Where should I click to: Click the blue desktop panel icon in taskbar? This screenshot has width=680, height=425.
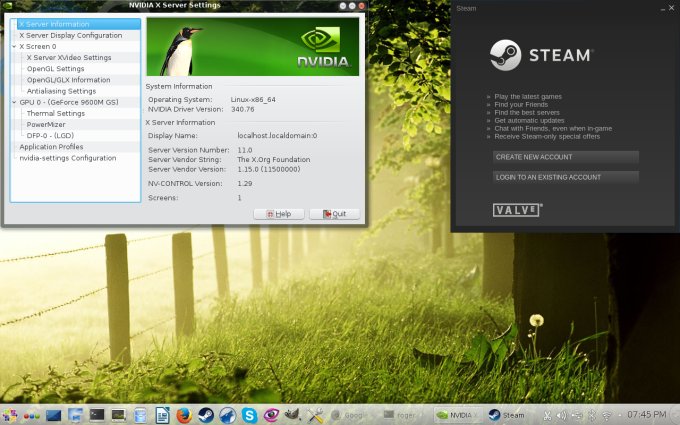tap(53, 415)
